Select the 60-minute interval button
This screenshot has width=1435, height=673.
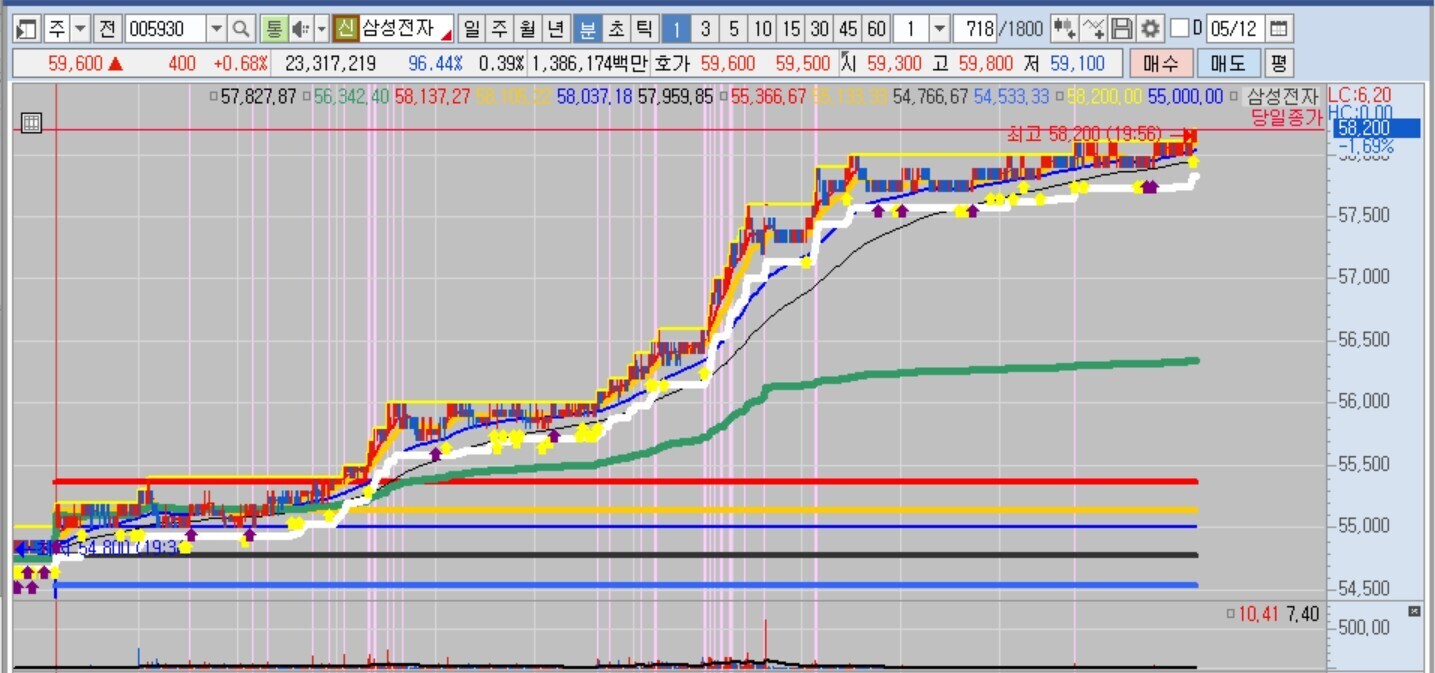[x=877, y=28]
